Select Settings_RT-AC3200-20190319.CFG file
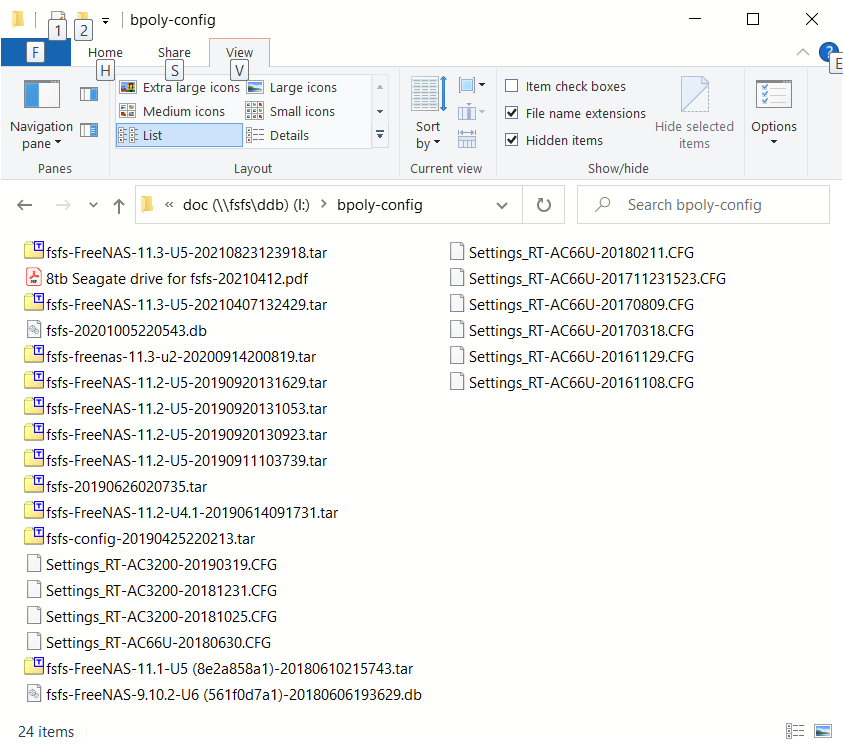Image resolution: width=843 pixels, height=747 pixels. [152, 564]
